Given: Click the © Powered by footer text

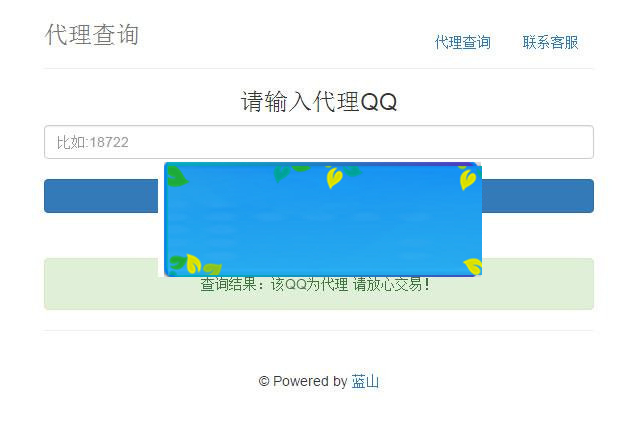Looking at the screenshot, I should coord(302,381).
